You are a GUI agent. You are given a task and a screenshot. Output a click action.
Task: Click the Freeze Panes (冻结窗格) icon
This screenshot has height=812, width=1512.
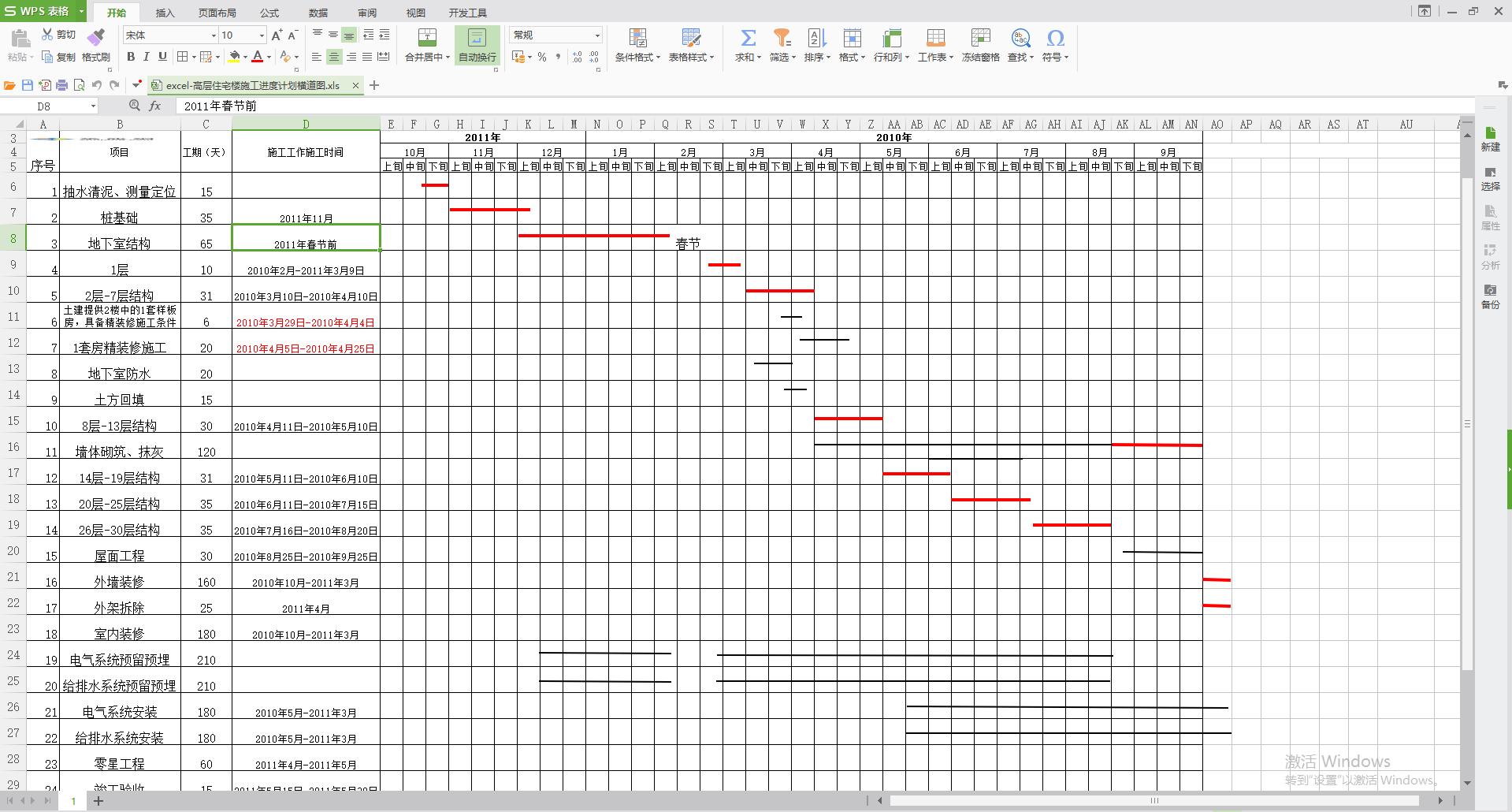point(980,38)
